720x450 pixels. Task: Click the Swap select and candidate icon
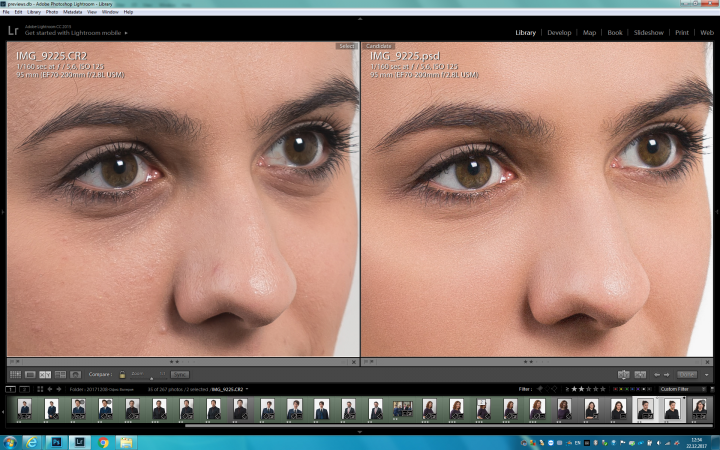(x=623, y=375)
